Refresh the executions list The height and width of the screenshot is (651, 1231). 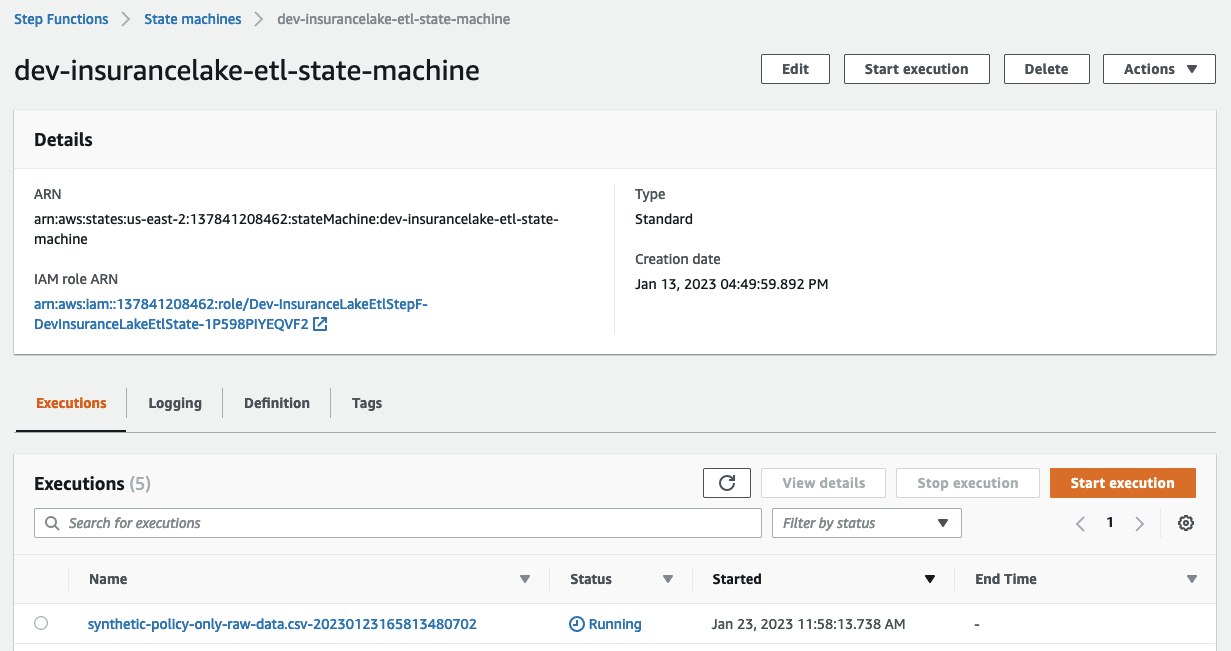pos(727,482)
